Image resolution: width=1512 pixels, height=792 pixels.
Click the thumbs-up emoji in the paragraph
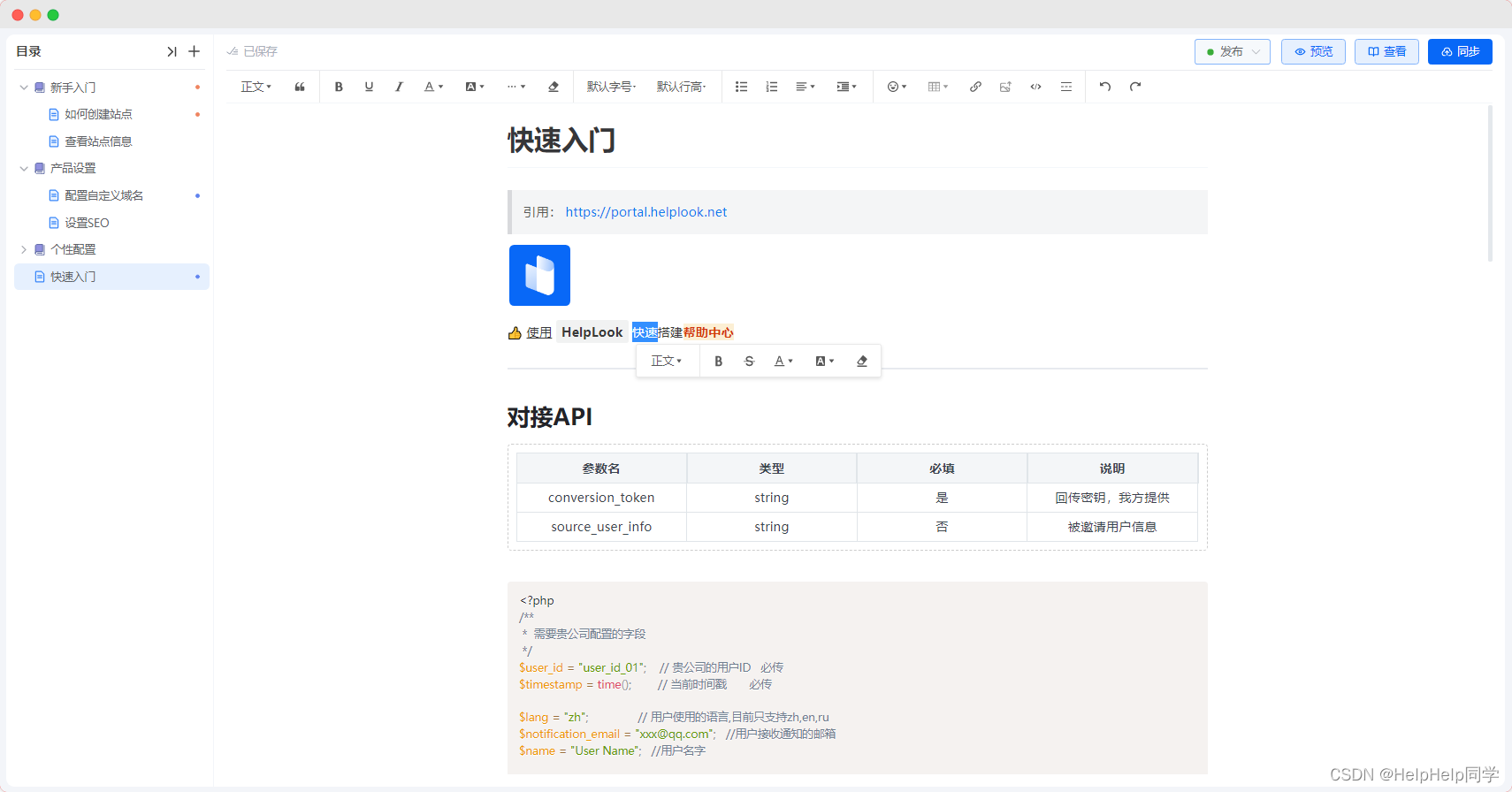(x=515, y=333)
